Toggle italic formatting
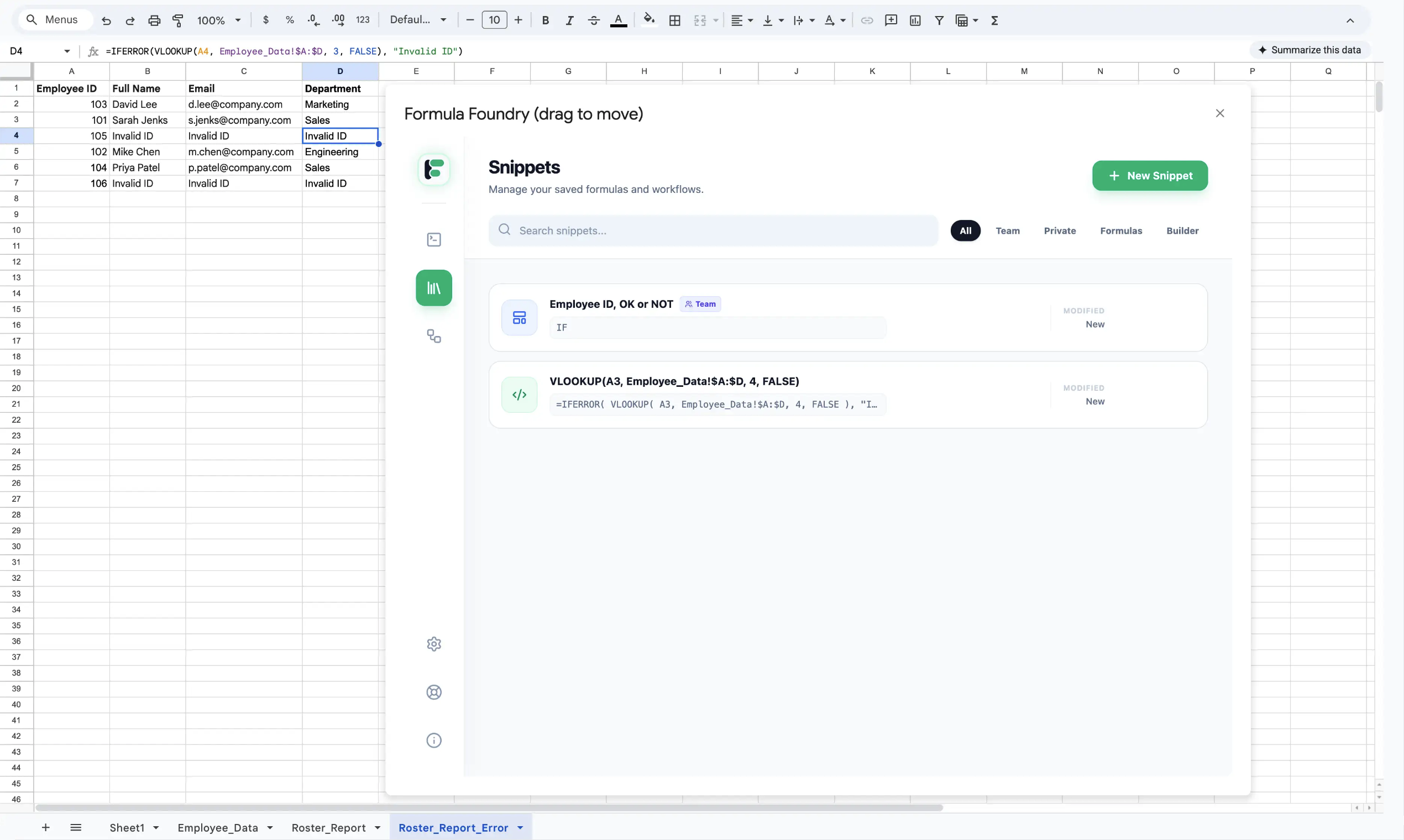1404x840 pixels. tap(569, 20)
